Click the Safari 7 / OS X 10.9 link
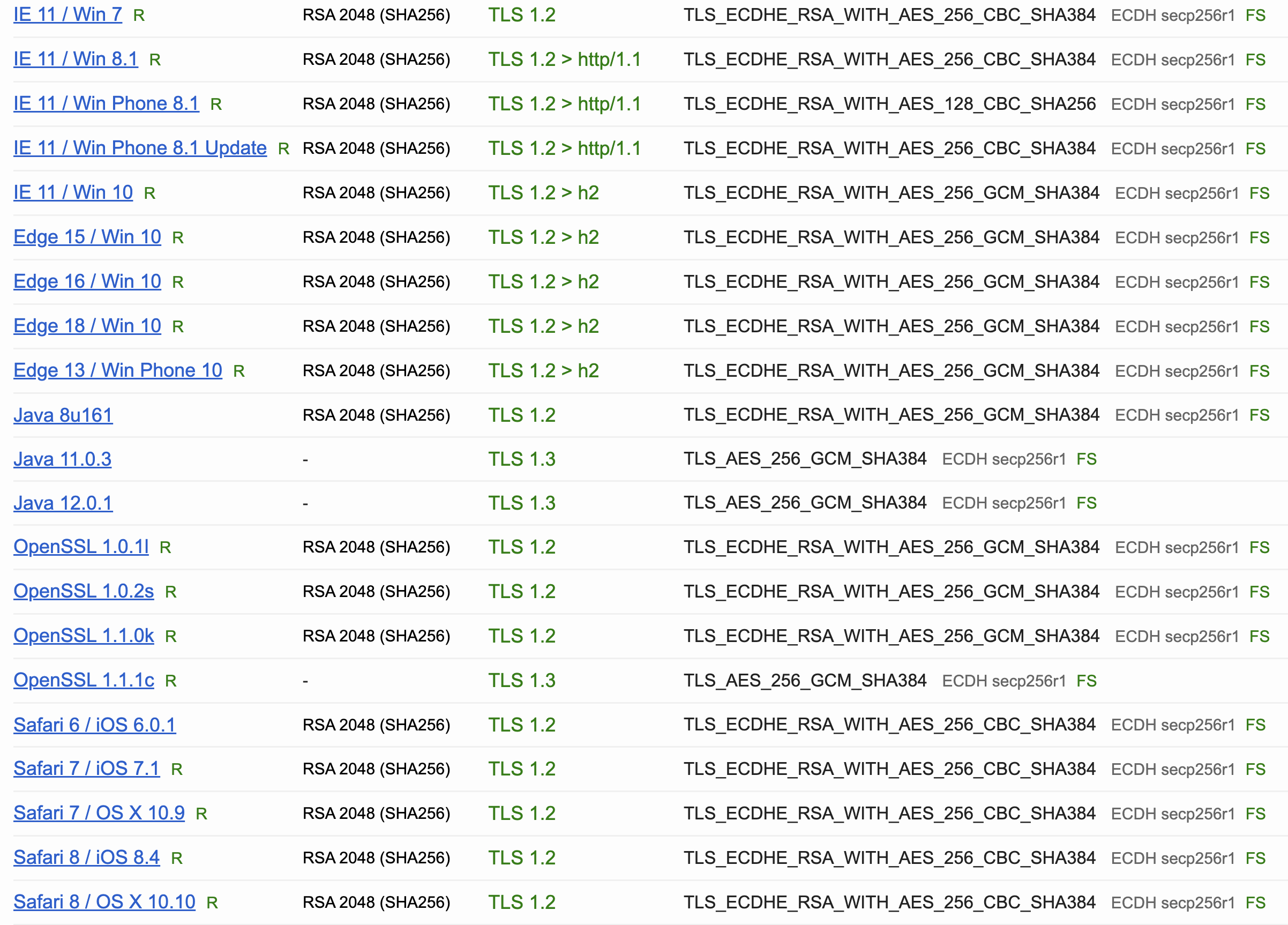 [x=99, y=812]
